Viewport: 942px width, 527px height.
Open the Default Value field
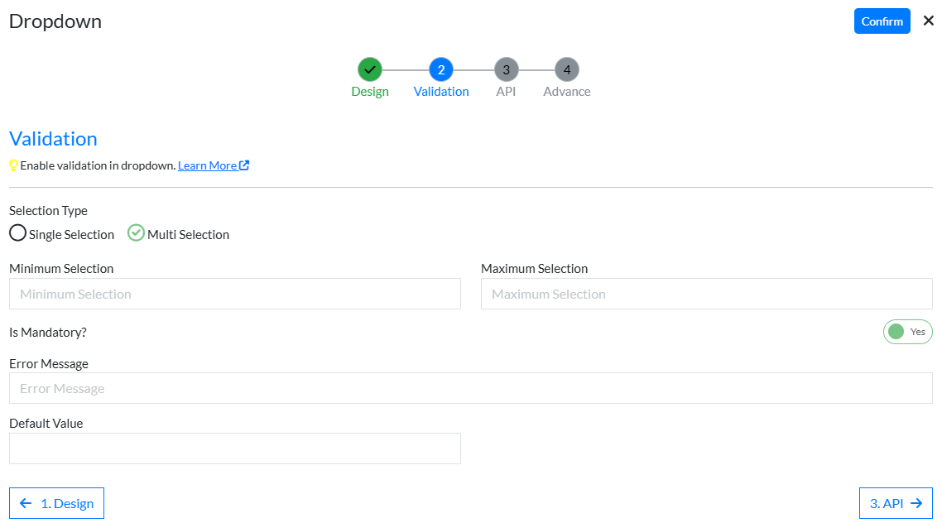235,449
